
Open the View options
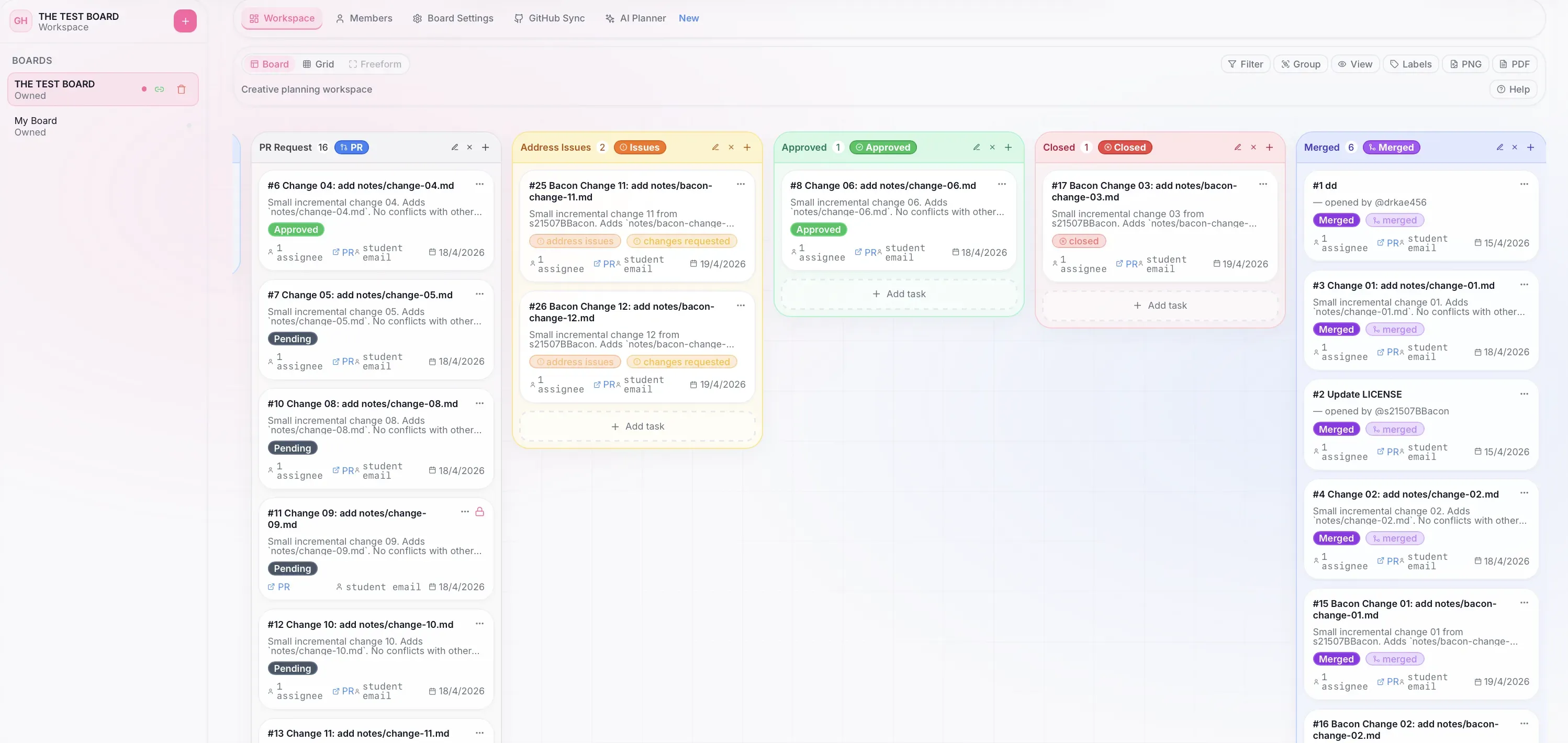tap(1355, 64)
